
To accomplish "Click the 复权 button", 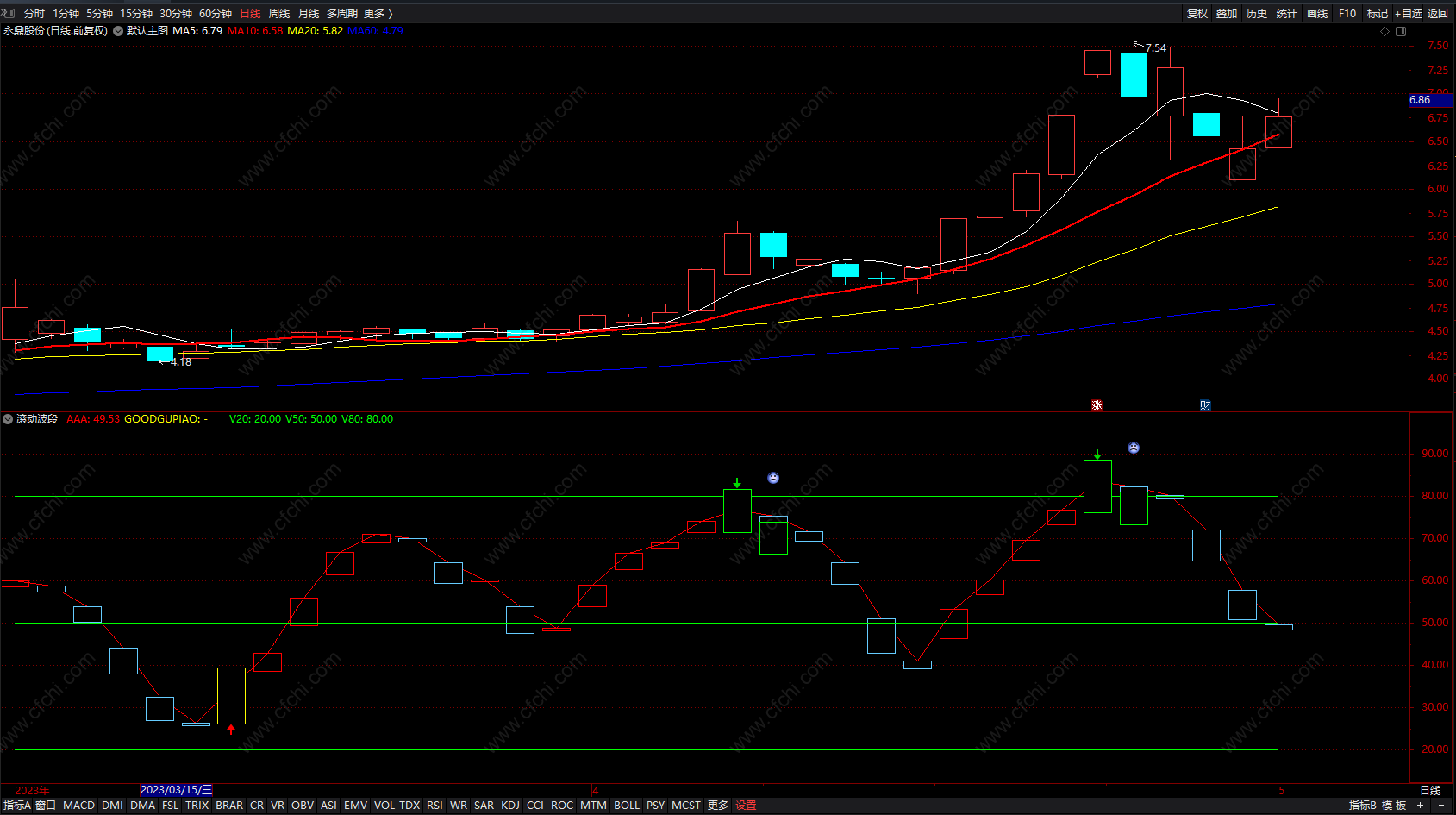I will point(1197,13).
